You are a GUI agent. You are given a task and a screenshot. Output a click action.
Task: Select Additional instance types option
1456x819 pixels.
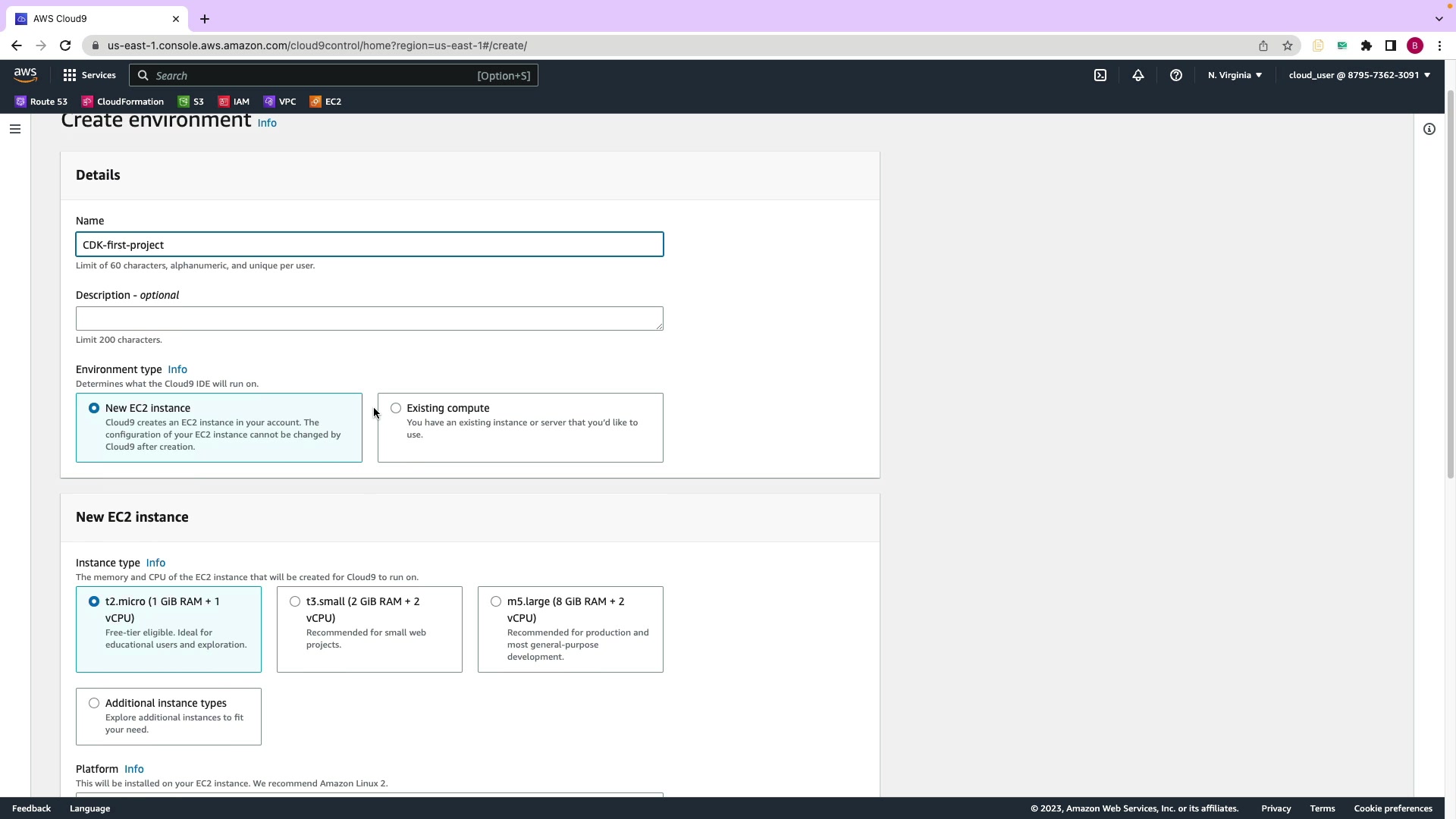coord(94,703)
